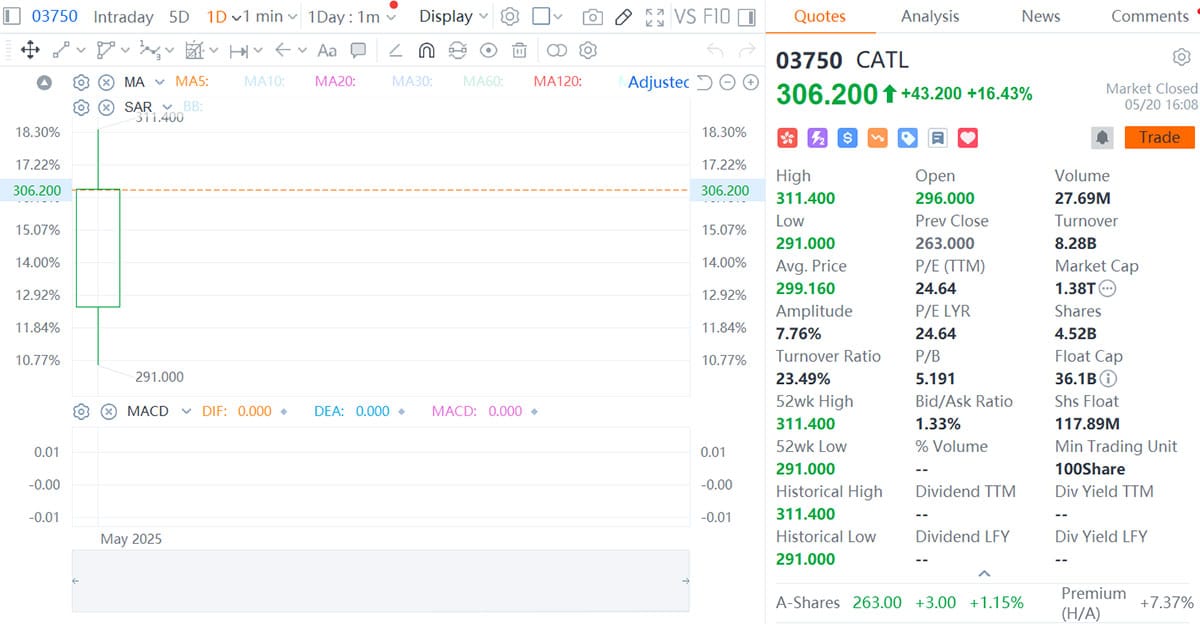Activate the magnet snap tool
Image resolution: width=1200 pixels, height=624 pixels.
[428, 50]
